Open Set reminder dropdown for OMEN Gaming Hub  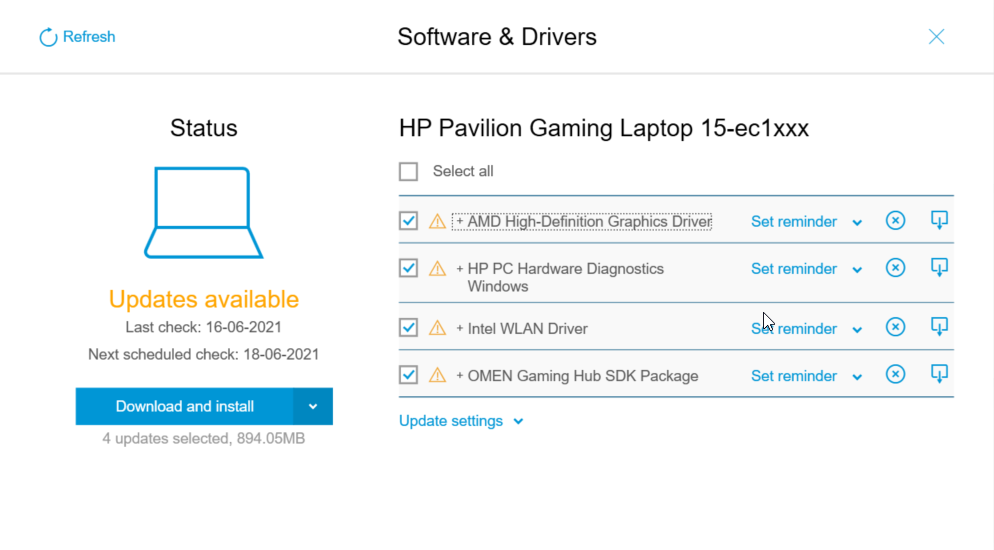(x=857, y=377)
